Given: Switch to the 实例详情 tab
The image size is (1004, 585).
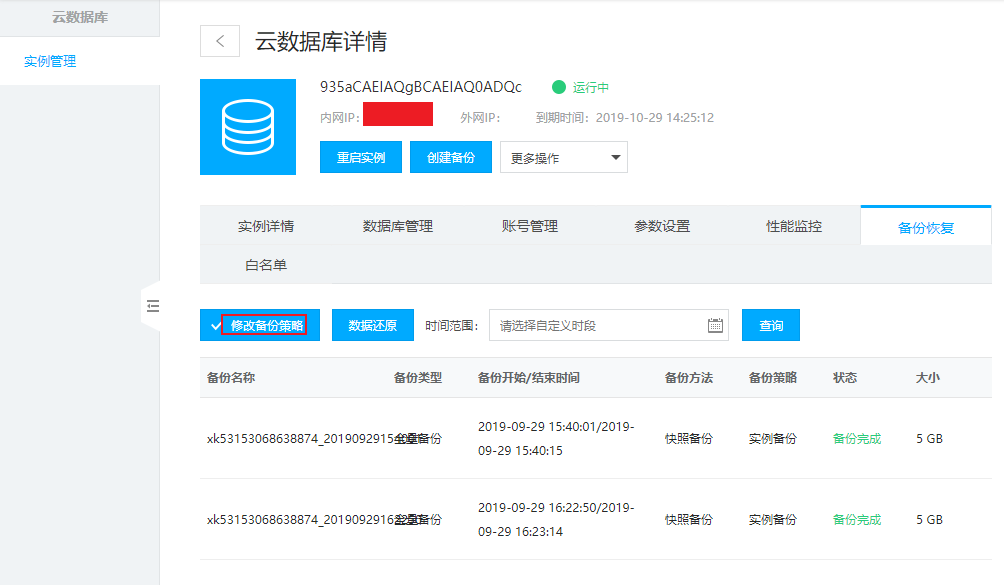Looking at the screenshot, I should (x=266, y=226).
